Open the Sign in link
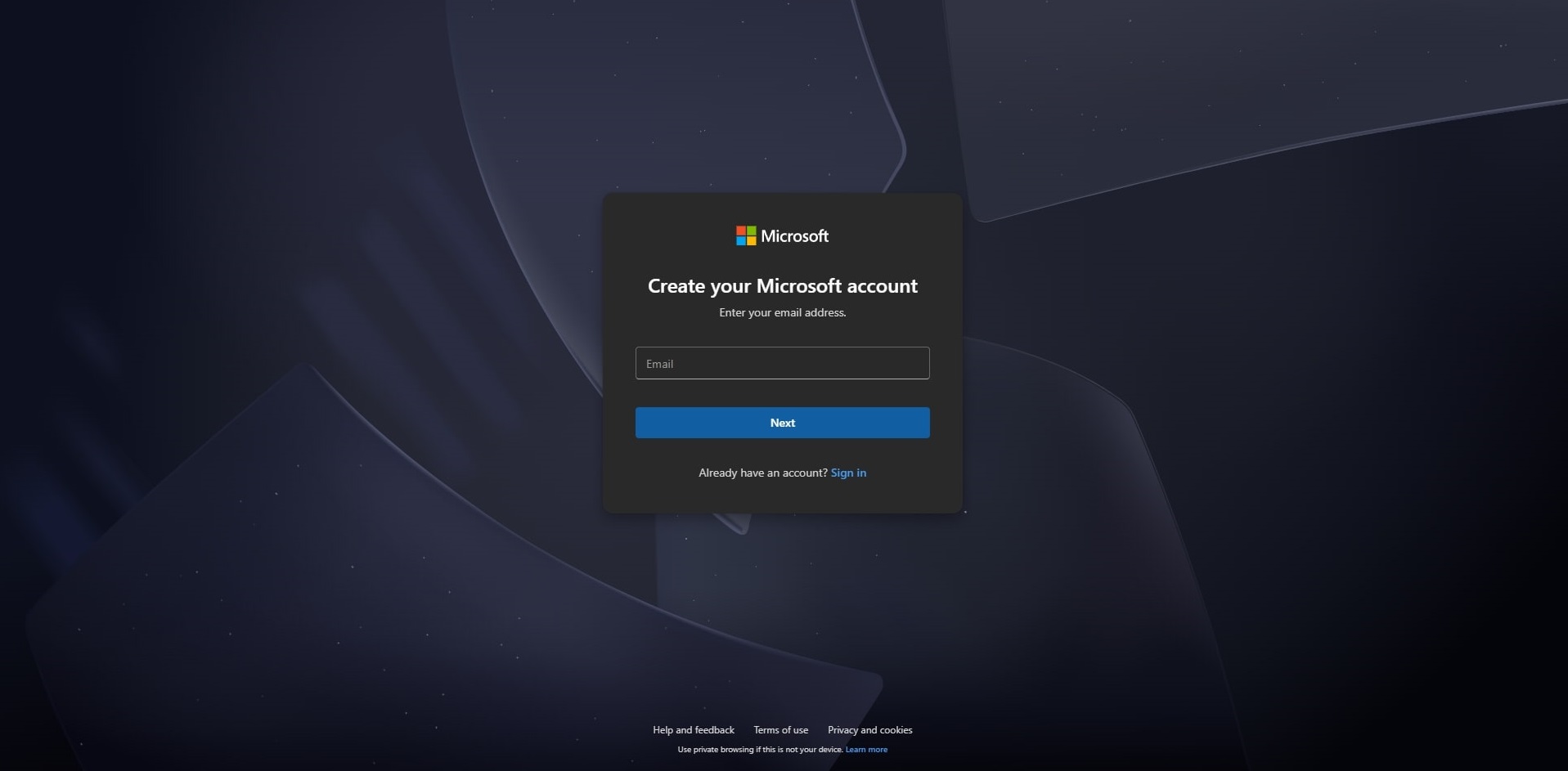Image resolution: width=1568 pixels, height=771 pixels. tap(848, 473)
